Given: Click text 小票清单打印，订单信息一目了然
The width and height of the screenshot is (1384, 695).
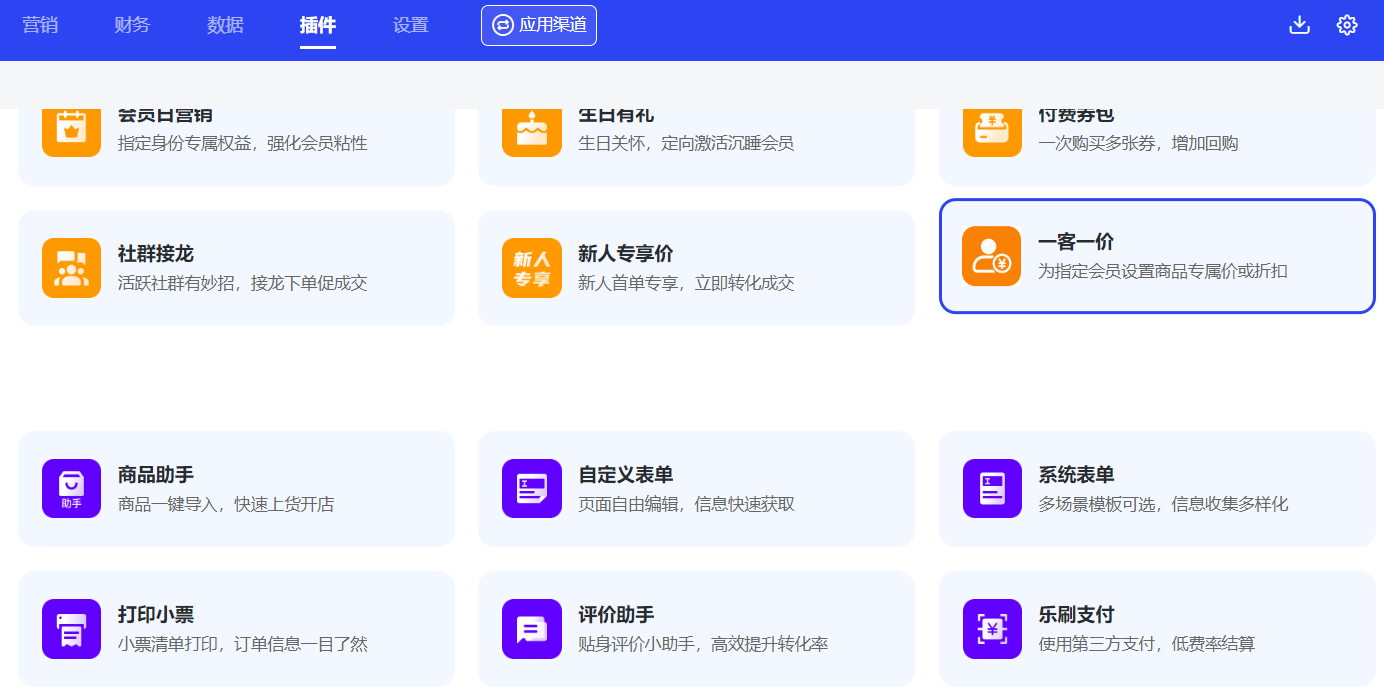Looking at the screenshot, I should (x=243, y=644).
